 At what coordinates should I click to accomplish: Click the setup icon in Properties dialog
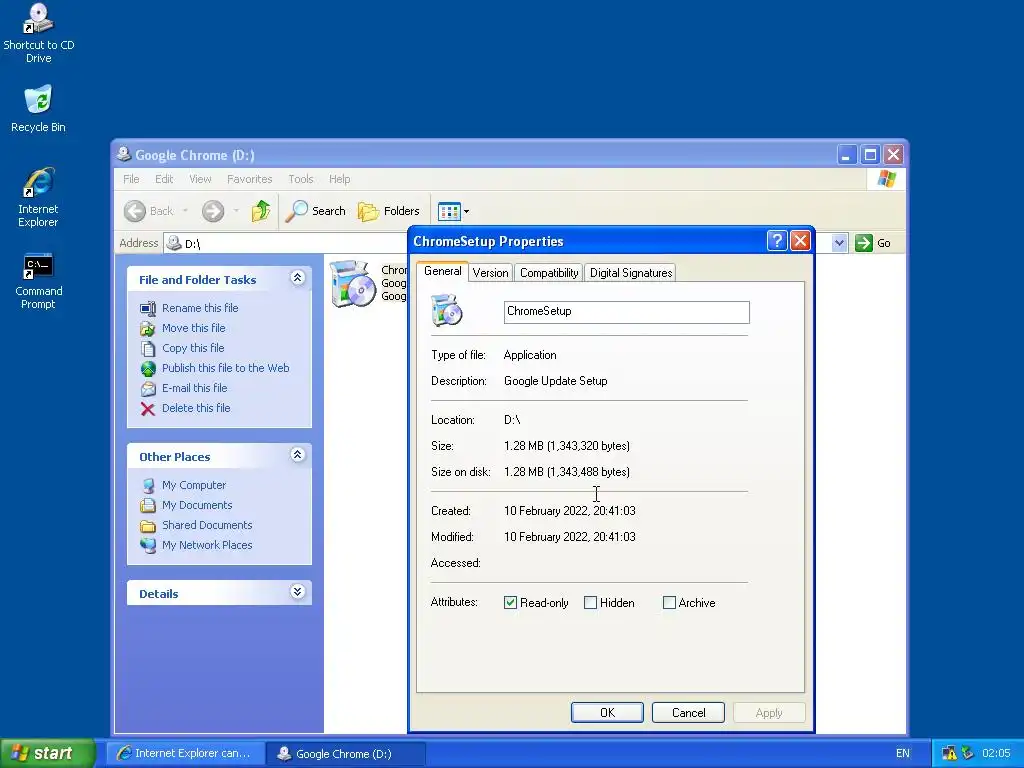click(447, 310)
